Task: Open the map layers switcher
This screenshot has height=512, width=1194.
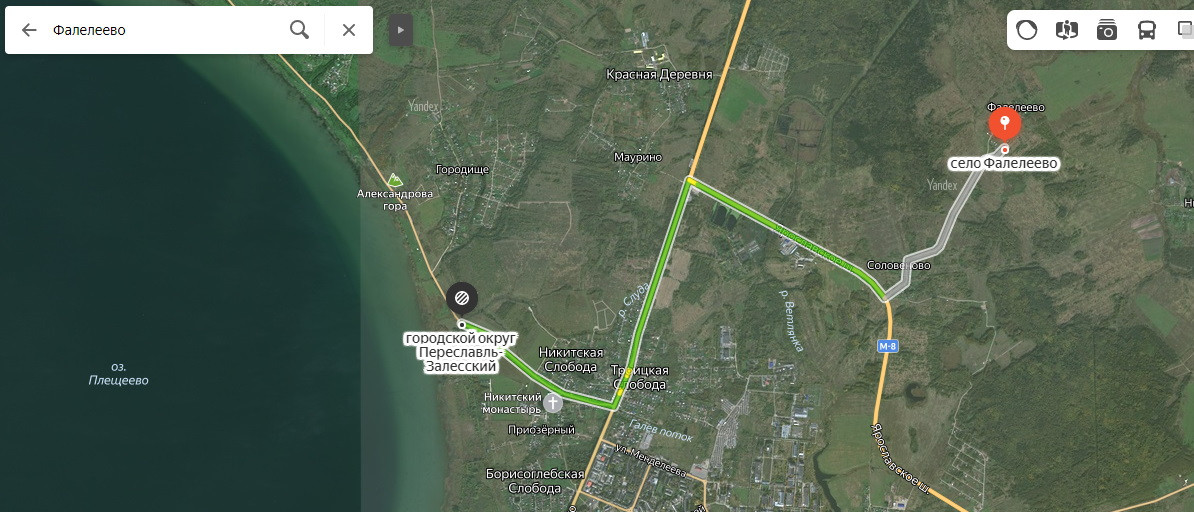Action: (1185, 30)
